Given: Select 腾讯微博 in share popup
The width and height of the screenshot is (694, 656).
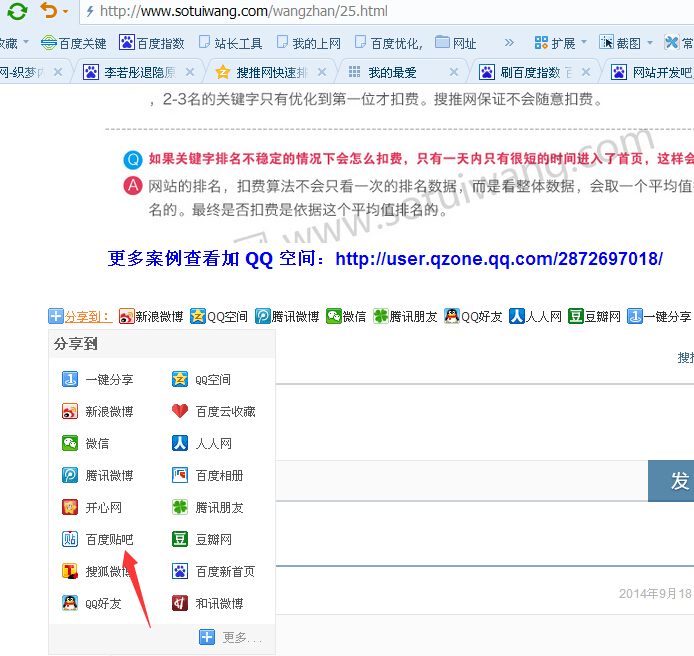Looking at the screenshot, I should tap(97, 475).
